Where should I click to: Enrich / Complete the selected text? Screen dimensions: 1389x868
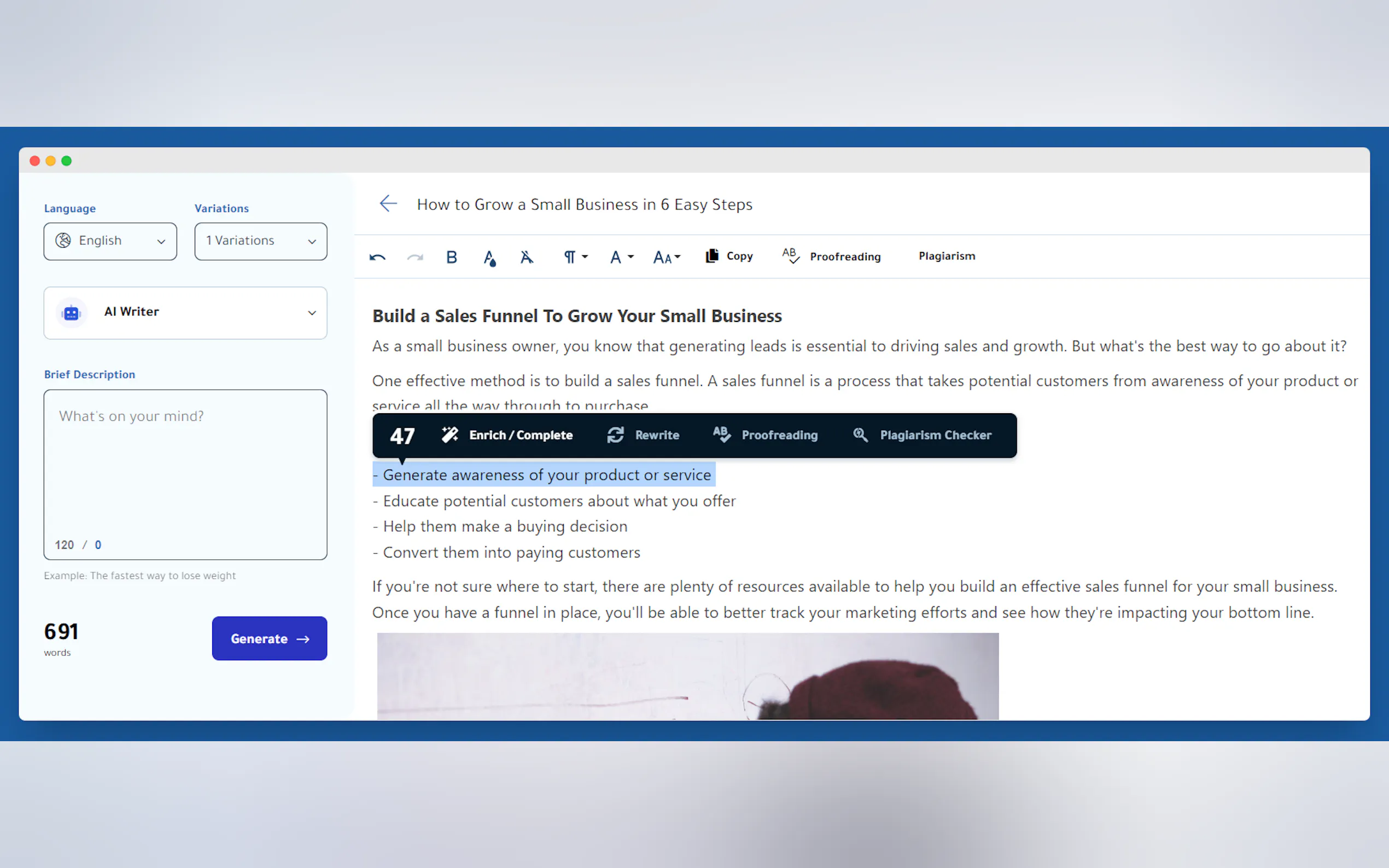pos(506,435)
